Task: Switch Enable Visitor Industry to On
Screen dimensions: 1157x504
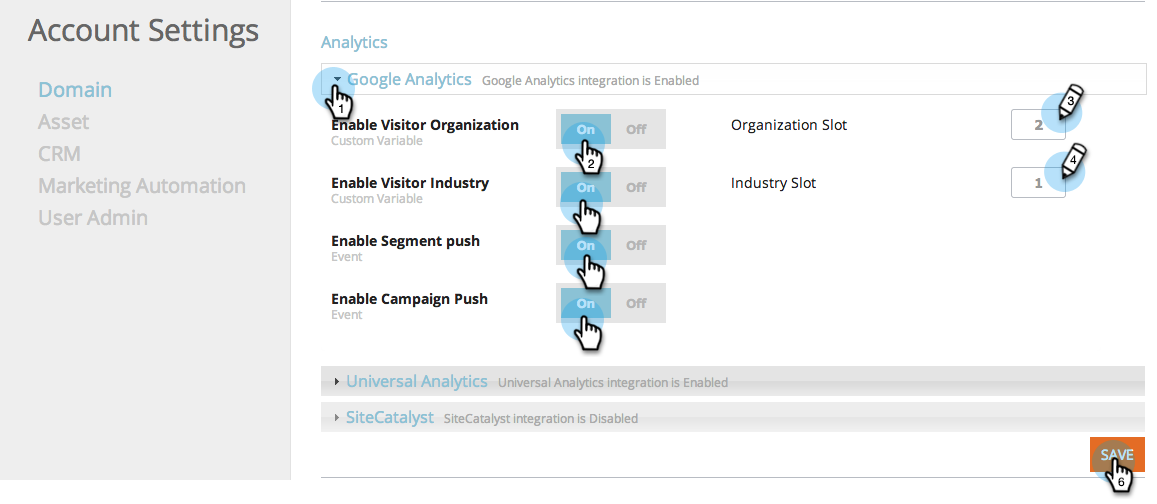Action: pyautogui.click(x=586, y=187)
